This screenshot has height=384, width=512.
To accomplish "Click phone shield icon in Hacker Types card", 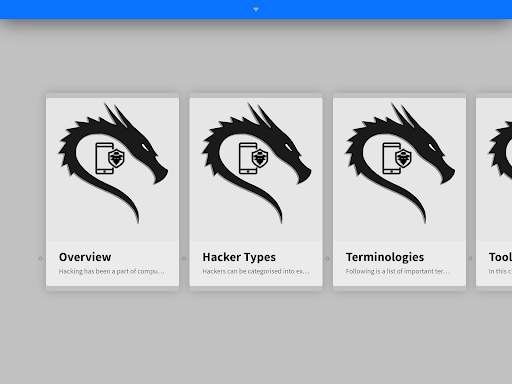I will (253, 158).
